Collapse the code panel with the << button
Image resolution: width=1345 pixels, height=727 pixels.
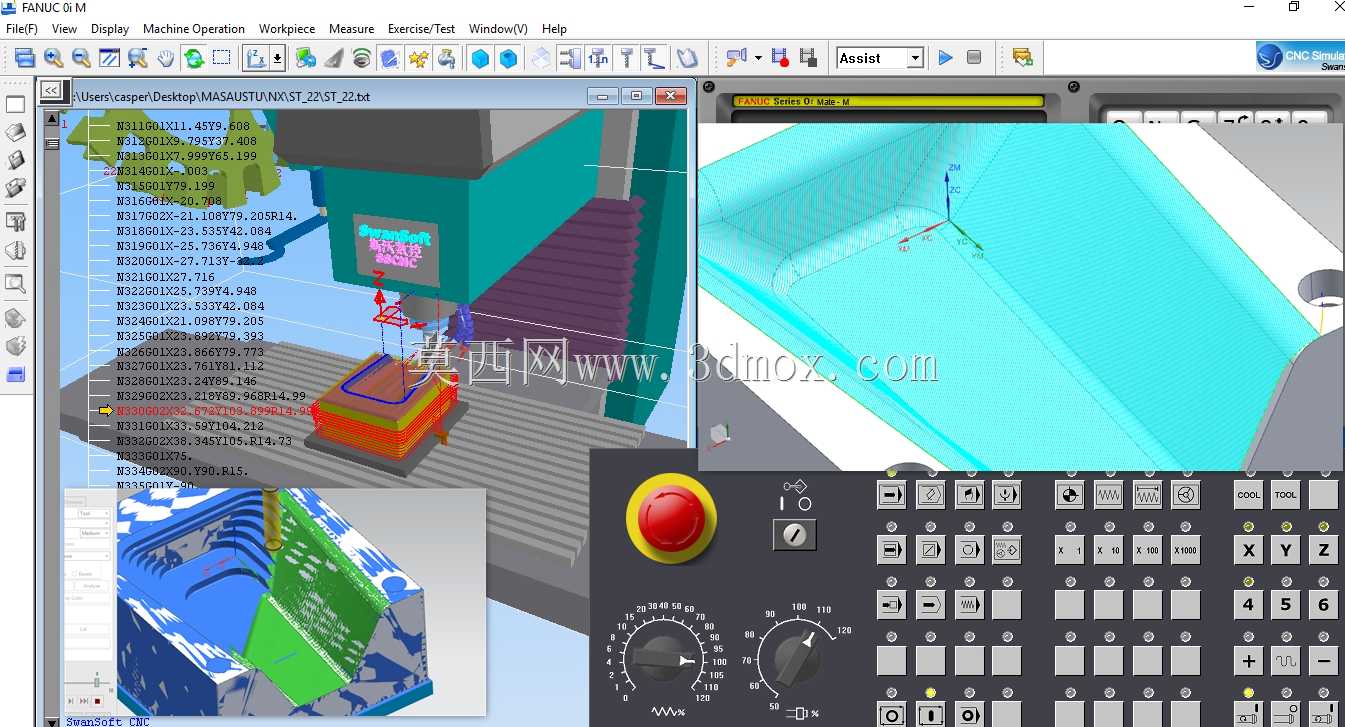pyautogui.click(x=51, y=90)
